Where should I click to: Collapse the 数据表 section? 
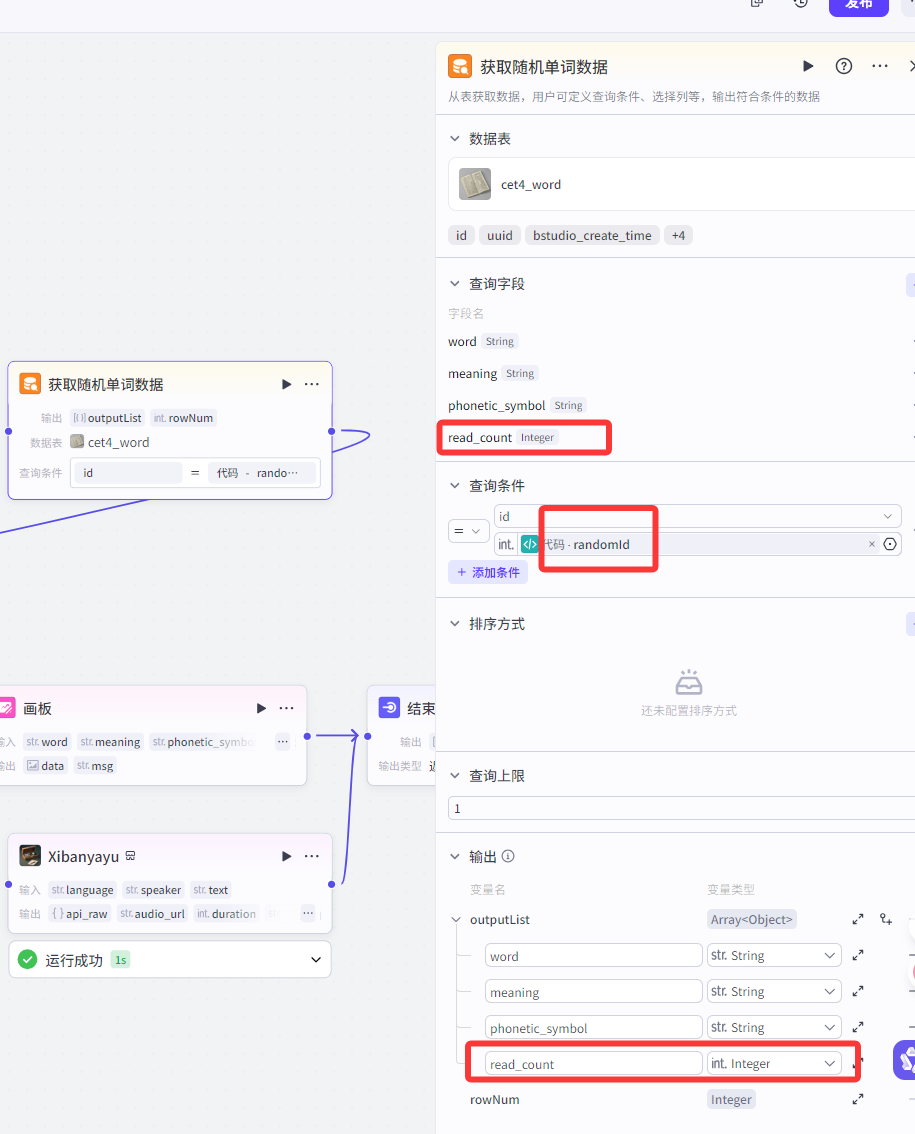[x=455, y=139]
